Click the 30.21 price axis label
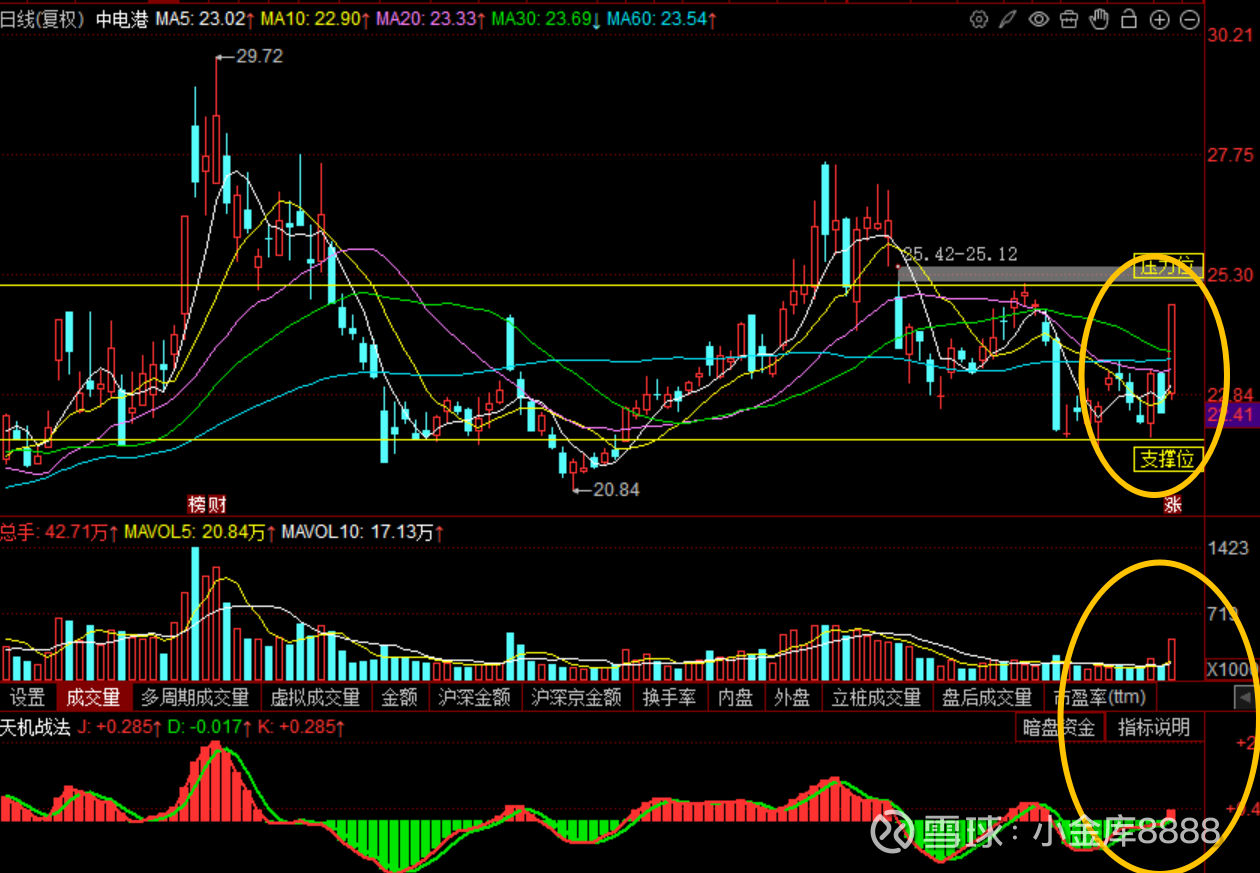 point(1230,36)
